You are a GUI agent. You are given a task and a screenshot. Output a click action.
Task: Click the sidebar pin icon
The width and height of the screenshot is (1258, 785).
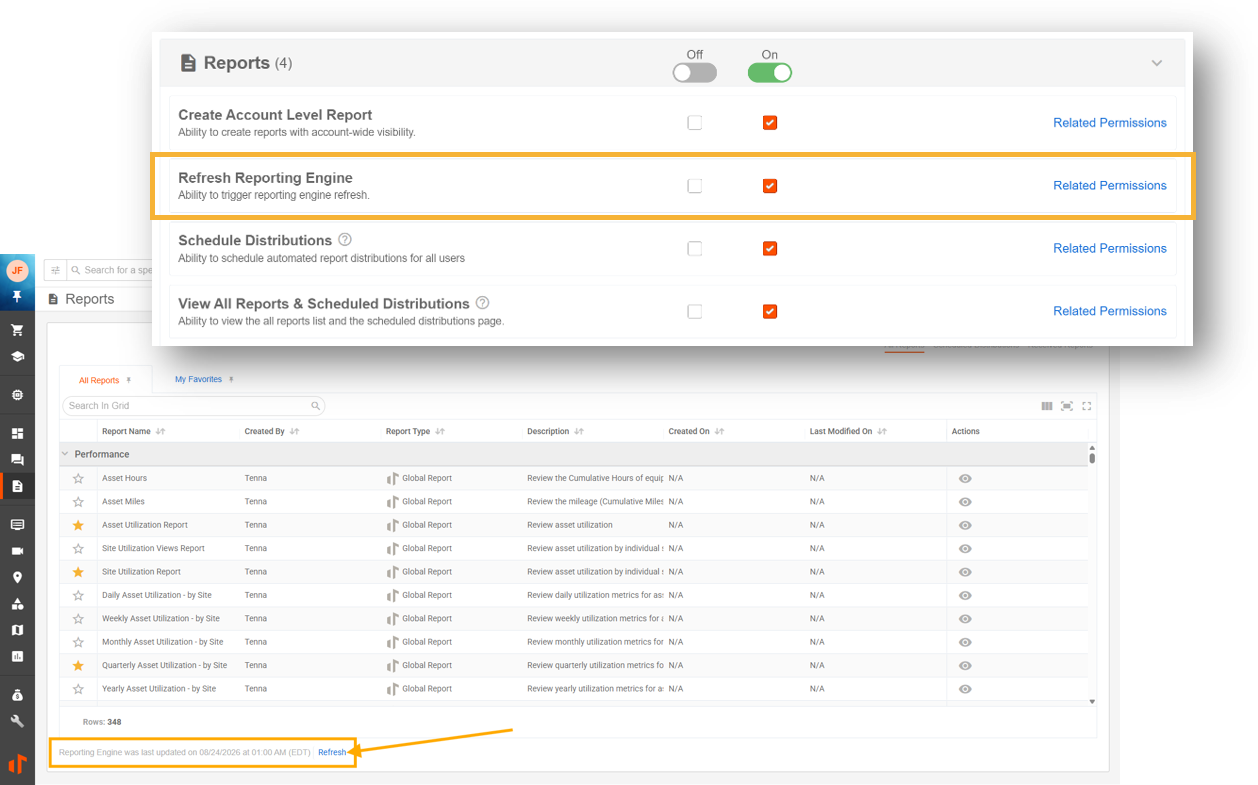tap(17, 297)
